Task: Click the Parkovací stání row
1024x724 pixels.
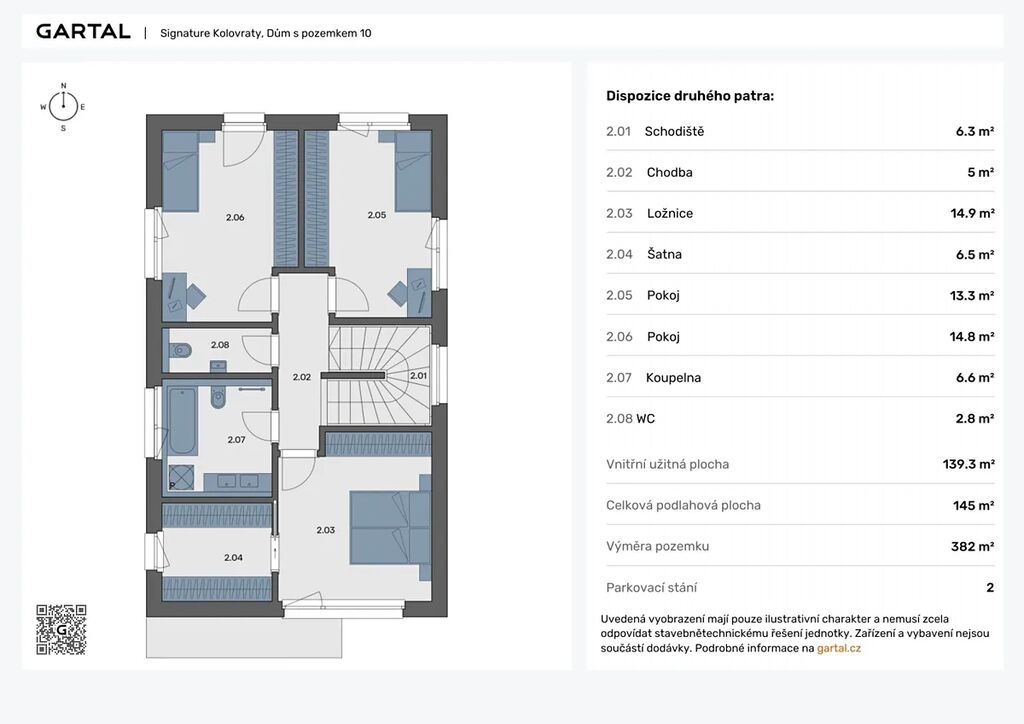Action: (799, 587)
